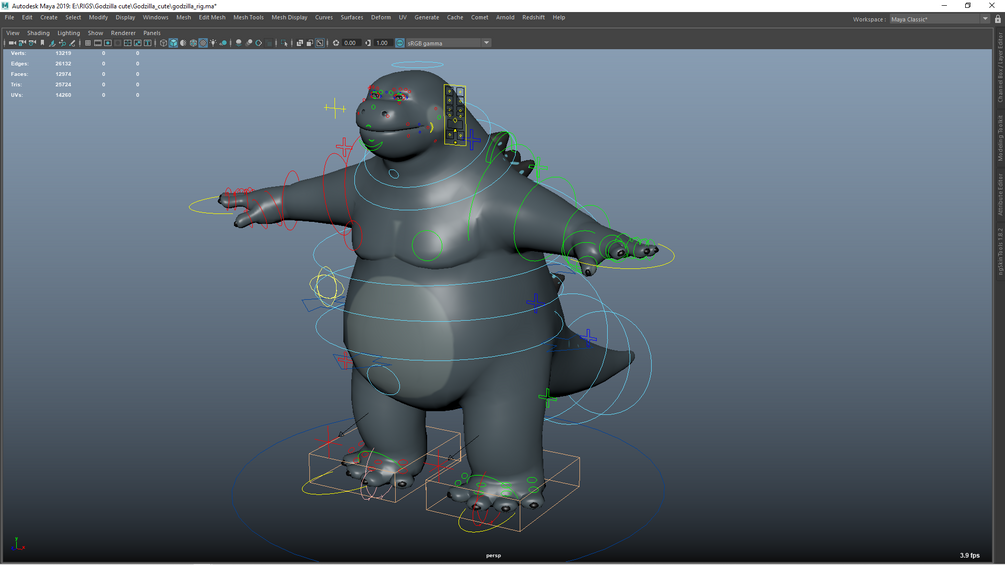Open the Redshift menu

coord(533,17)
